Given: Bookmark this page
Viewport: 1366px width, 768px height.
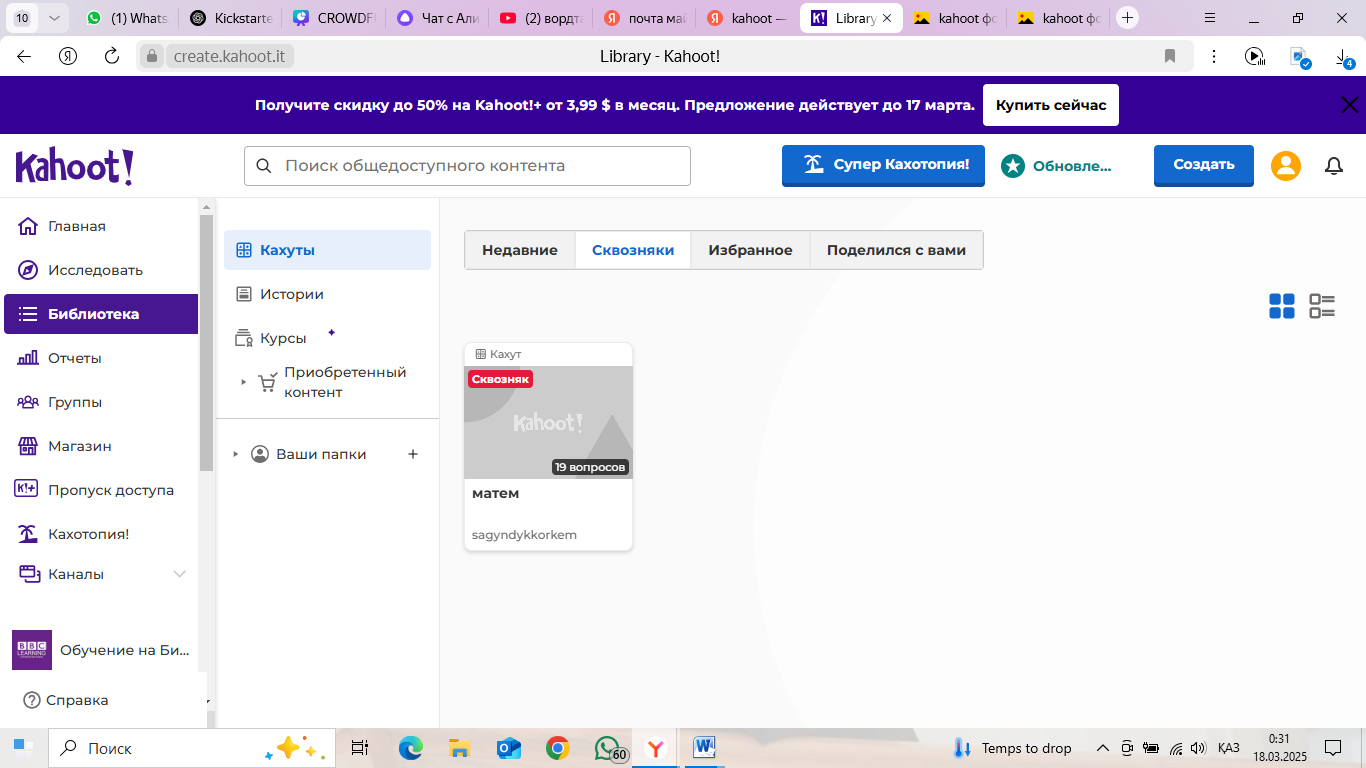Looking at the screenshot, I should coord(1170,56).
